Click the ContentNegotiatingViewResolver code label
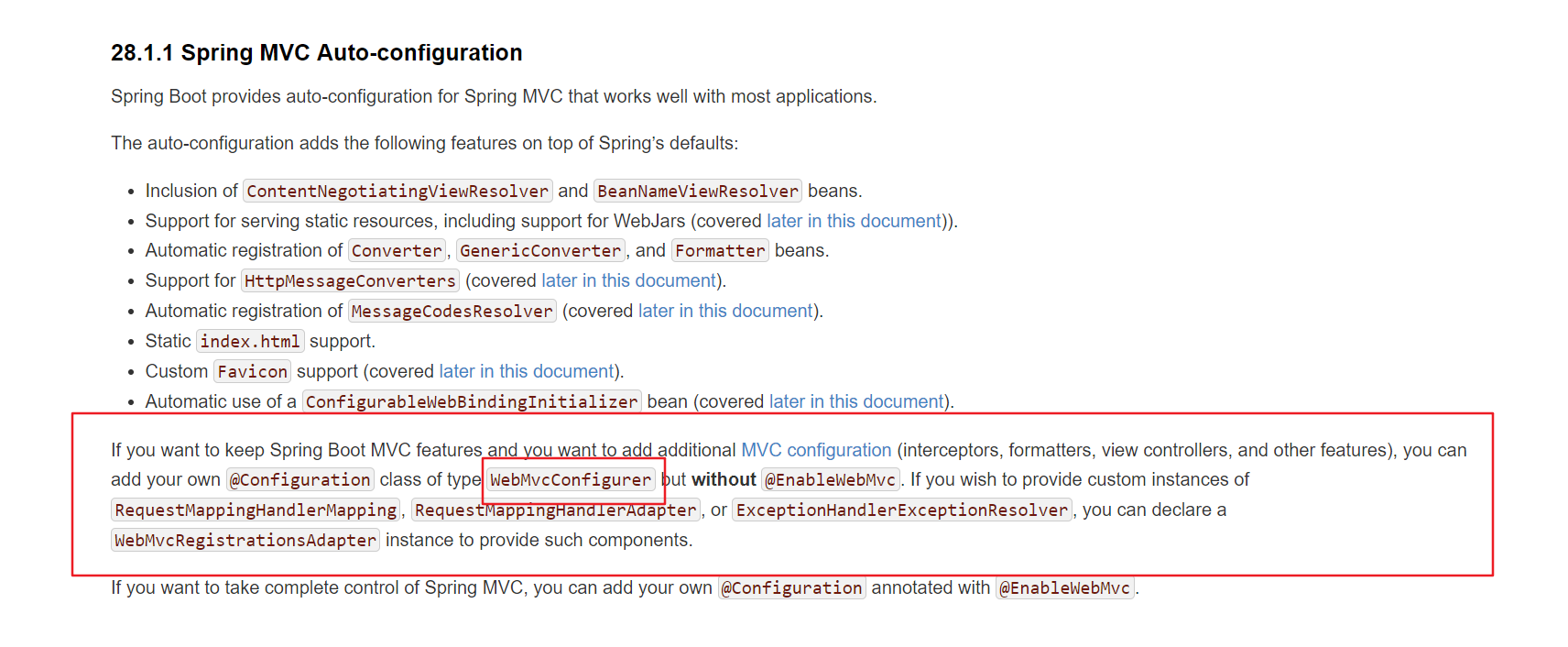 pyautogui.click(x=397, y=191)
